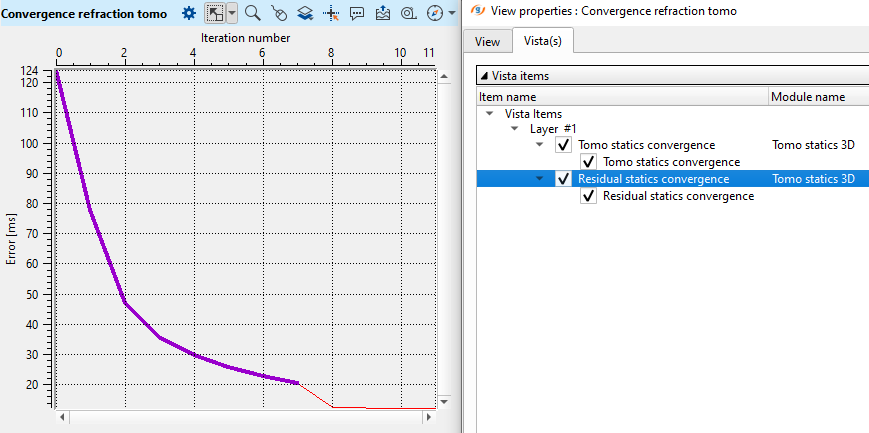Click the mouse interaction mode icon
The width and height of the screenshot is (869, 433).
pyautogui.click(x=279, y=13)
